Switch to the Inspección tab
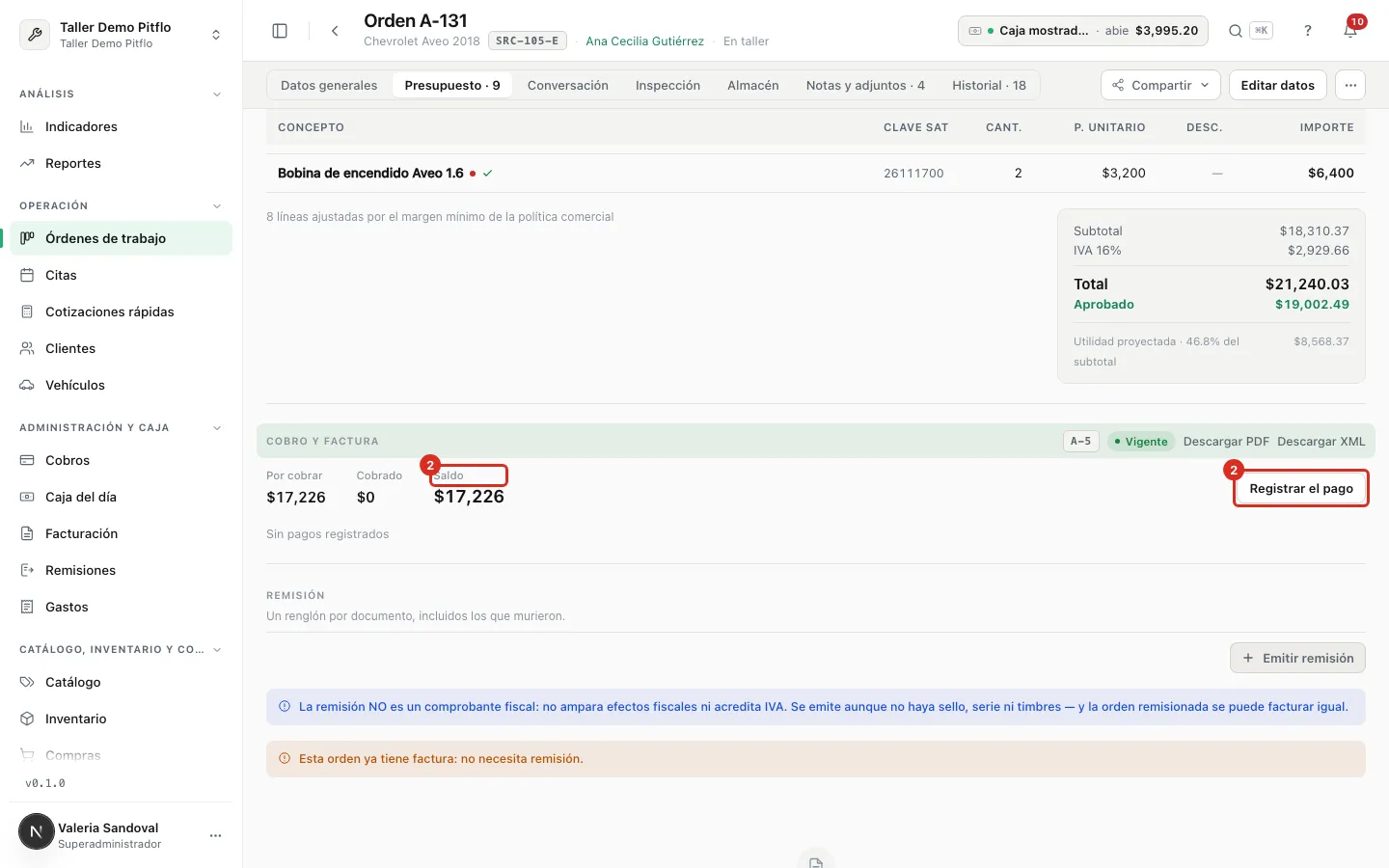This screenshot has height=868, width=1389. [667, 85]
